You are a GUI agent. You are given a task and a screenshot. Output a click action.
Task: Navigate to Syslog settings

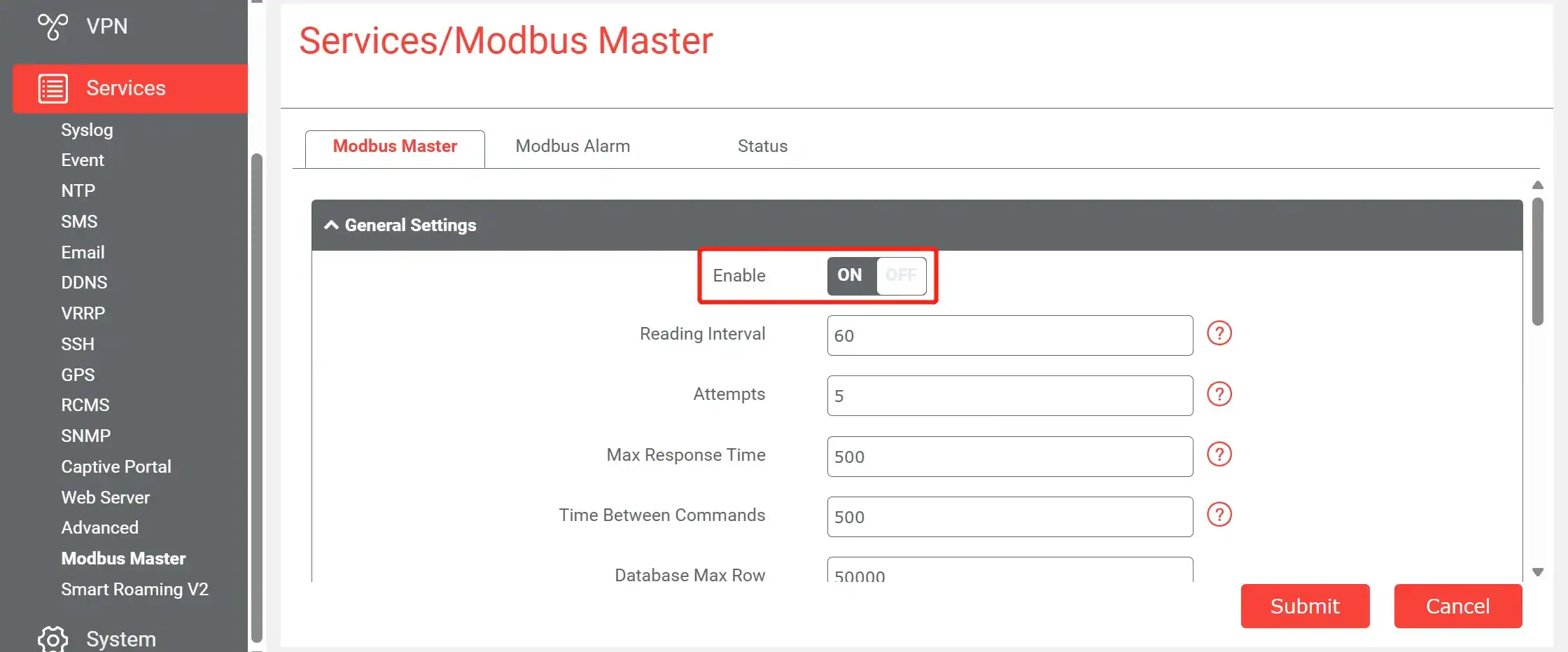(87, 130)
